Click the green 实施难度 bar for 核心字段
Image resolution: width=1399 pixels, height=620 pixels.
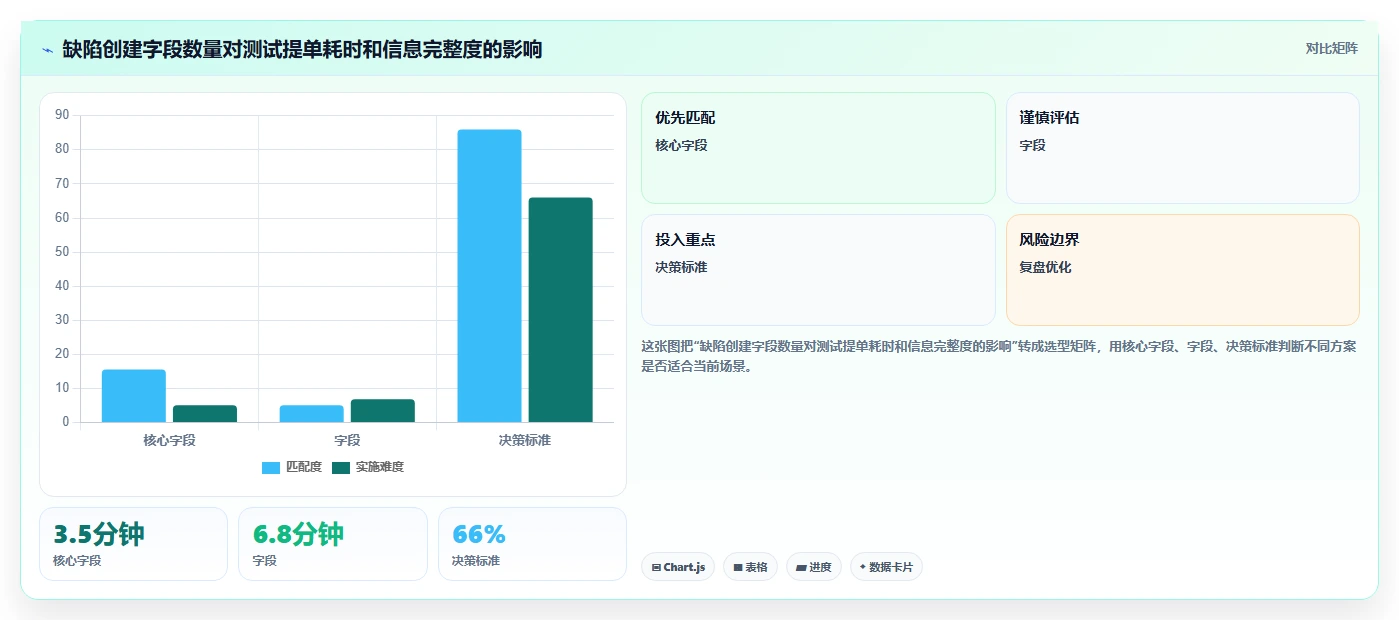tap(205, 414)
